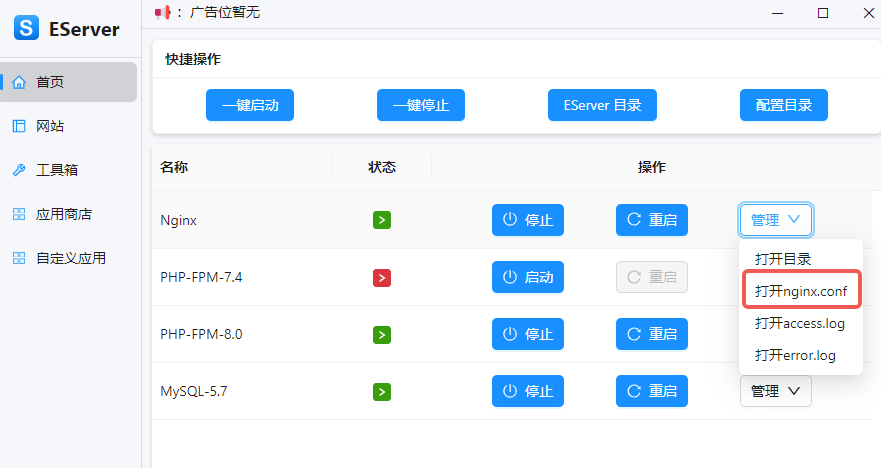This screenshot has width=881, height=468.
Task: Click the EServer logo icon
Action: pyautogui.click(x=27, y=29)
